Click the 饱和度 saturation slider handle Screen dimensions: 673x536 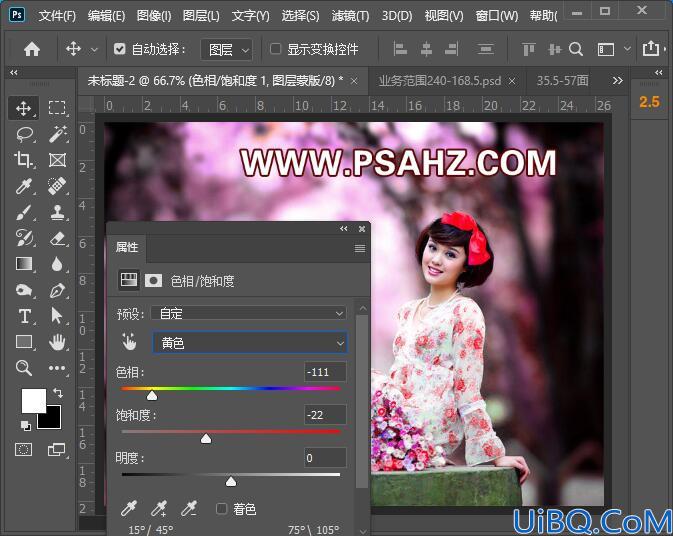click(x=206, y=439)
